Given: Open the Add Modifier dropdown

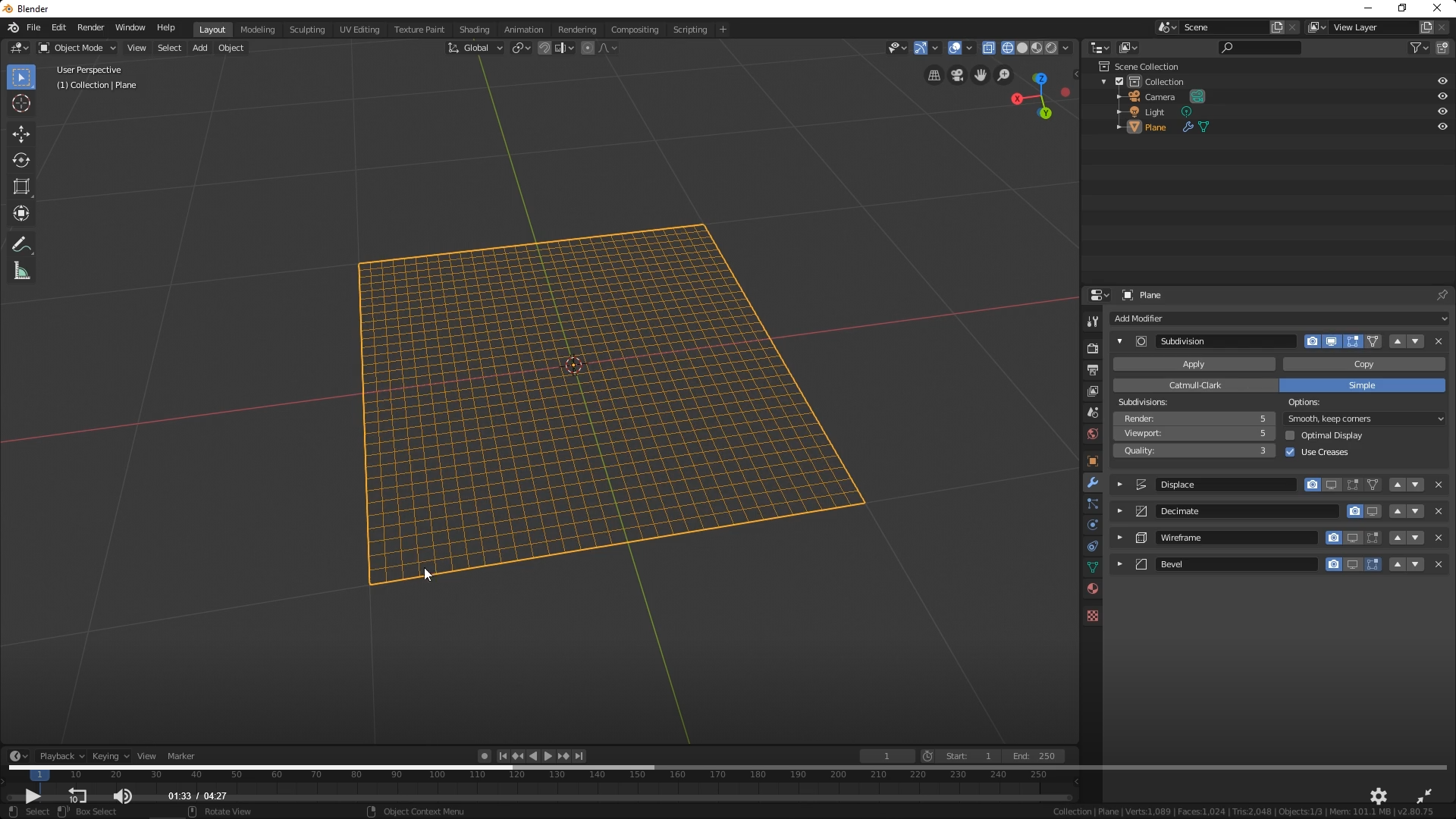Looking at the screenshot, I should (1279, 318).
